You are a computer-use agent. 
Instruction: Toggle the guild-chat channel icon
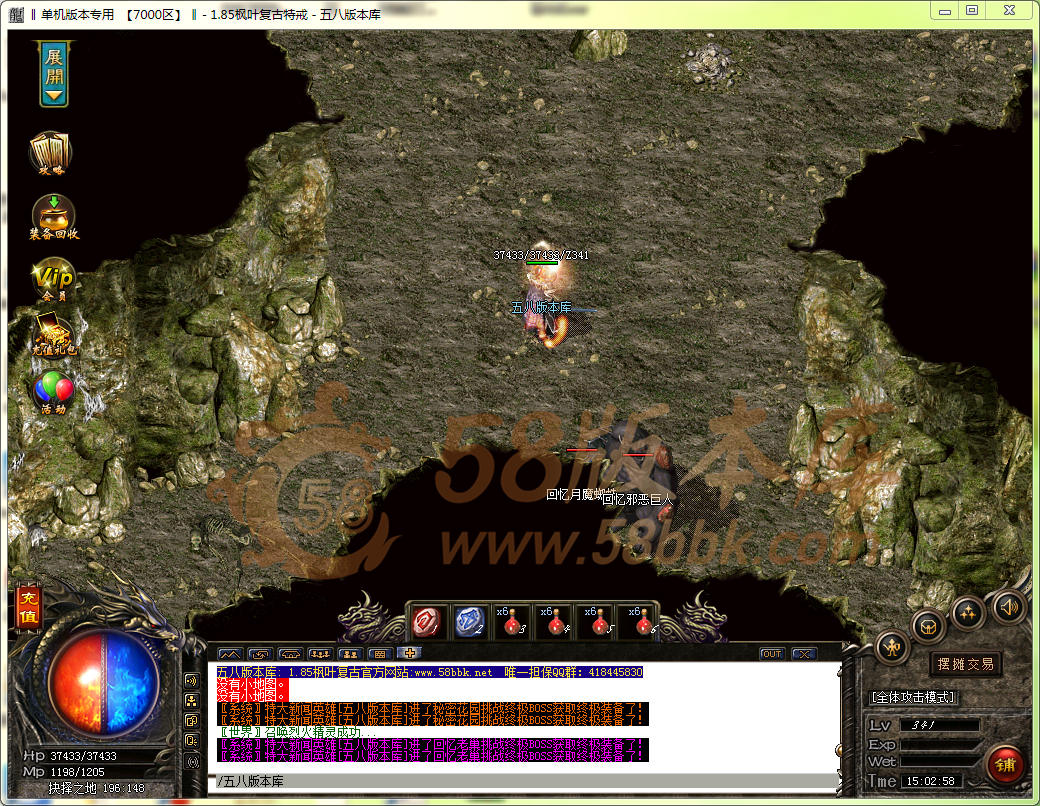tap(192, 720)
